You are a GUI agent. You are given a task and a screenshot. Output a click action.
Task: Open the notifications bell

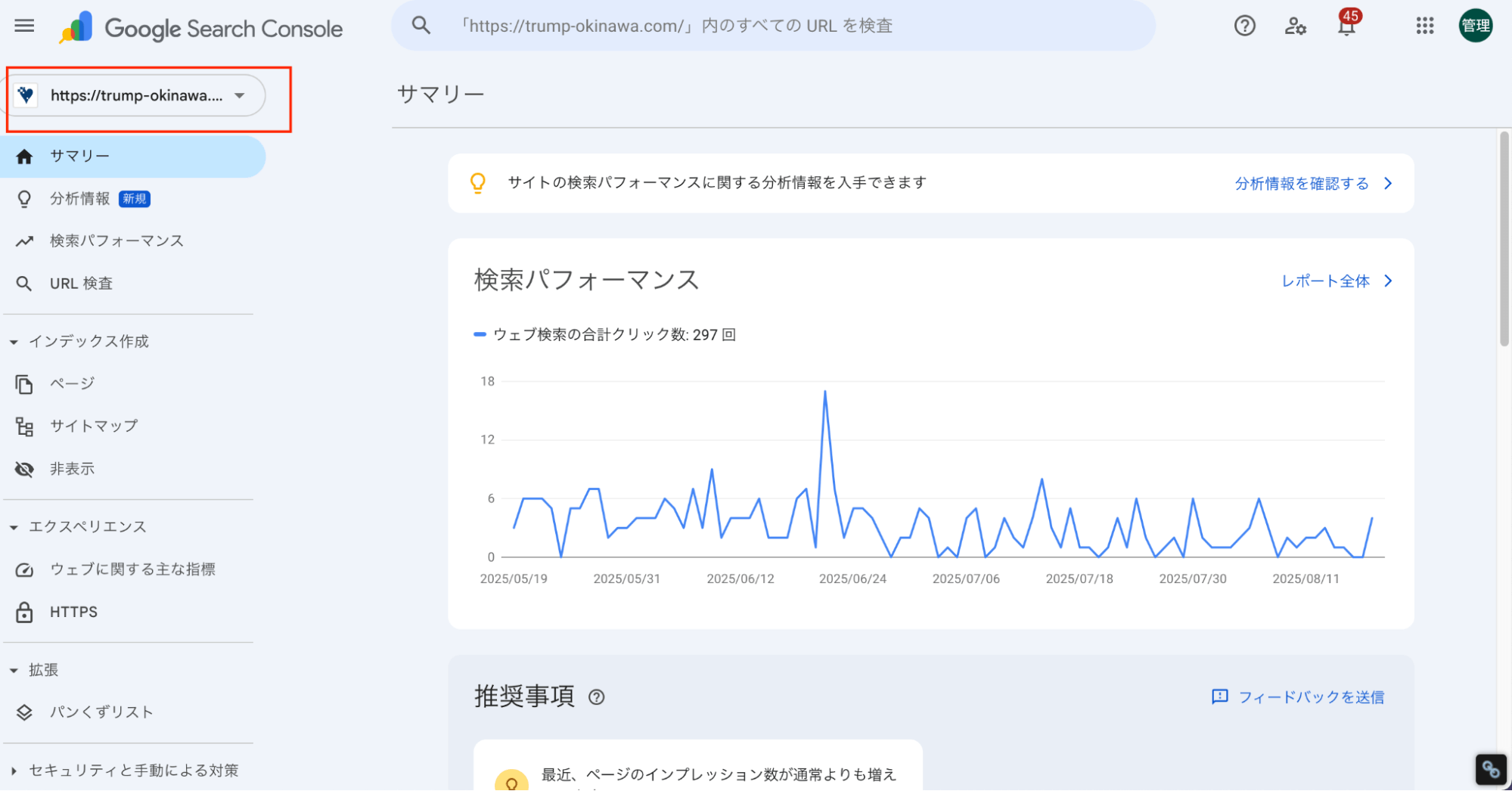(1346, 25)
